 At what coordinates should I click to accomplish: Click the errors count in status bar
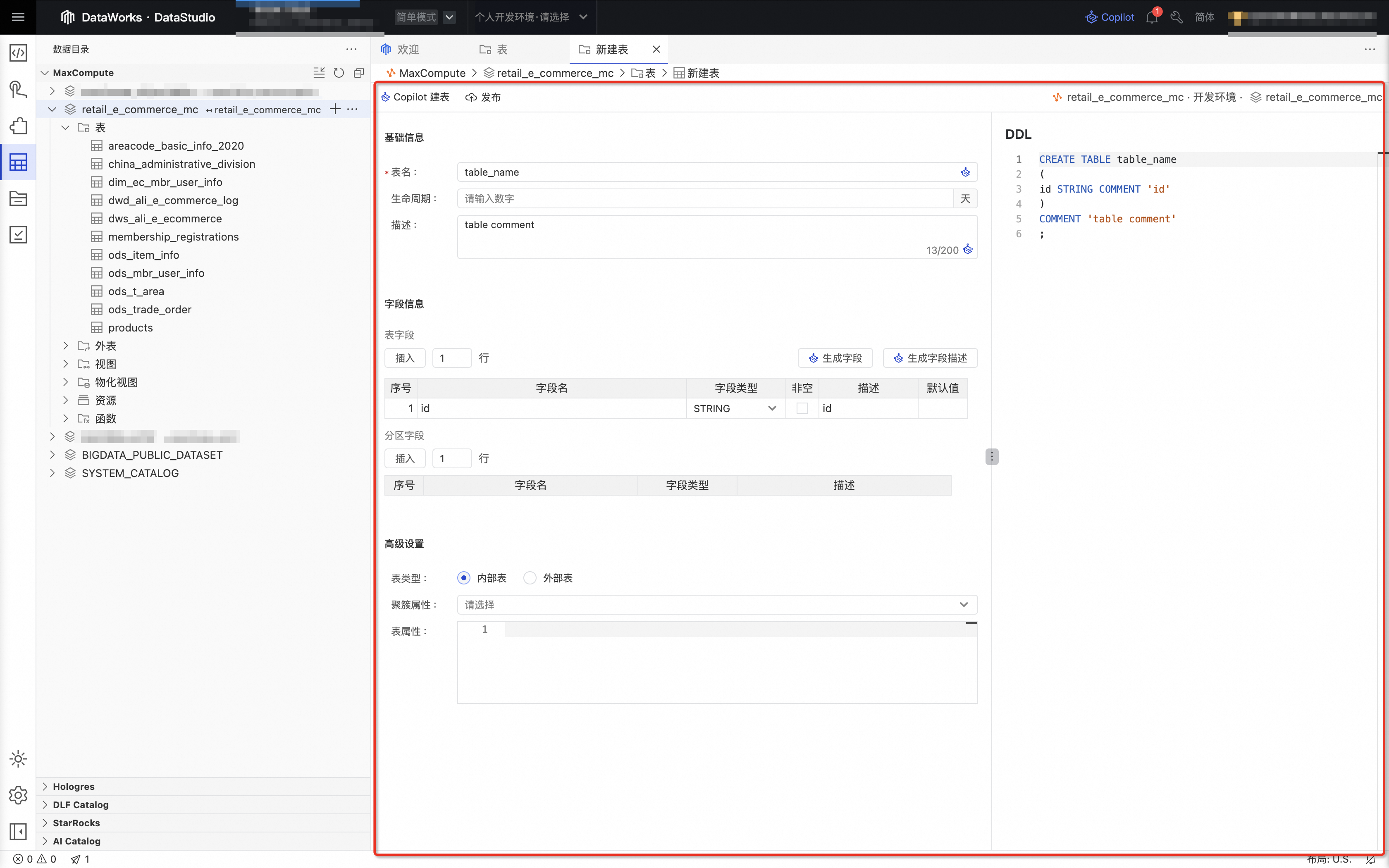click(x=23, y=859)
